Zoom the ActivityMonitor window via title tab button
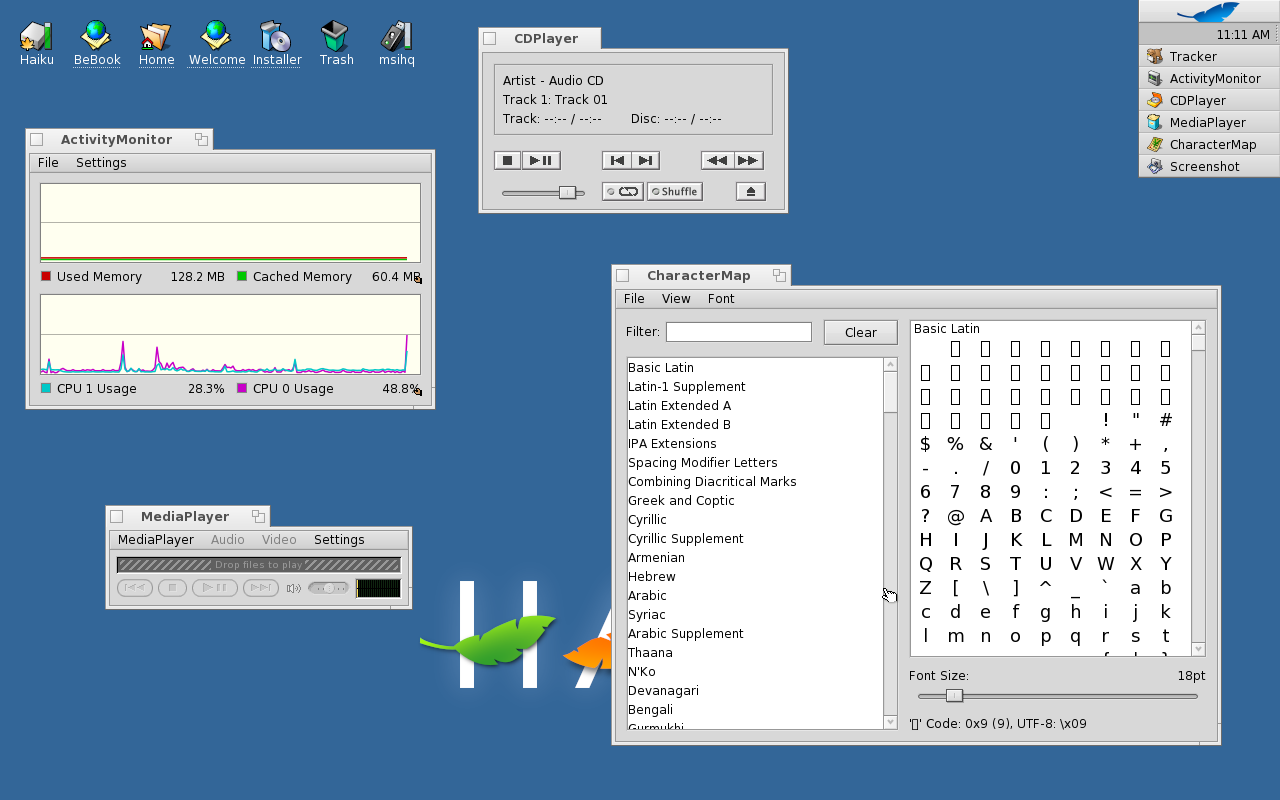The height and width of the screenshot is (800, 1280). click(201, 140)
